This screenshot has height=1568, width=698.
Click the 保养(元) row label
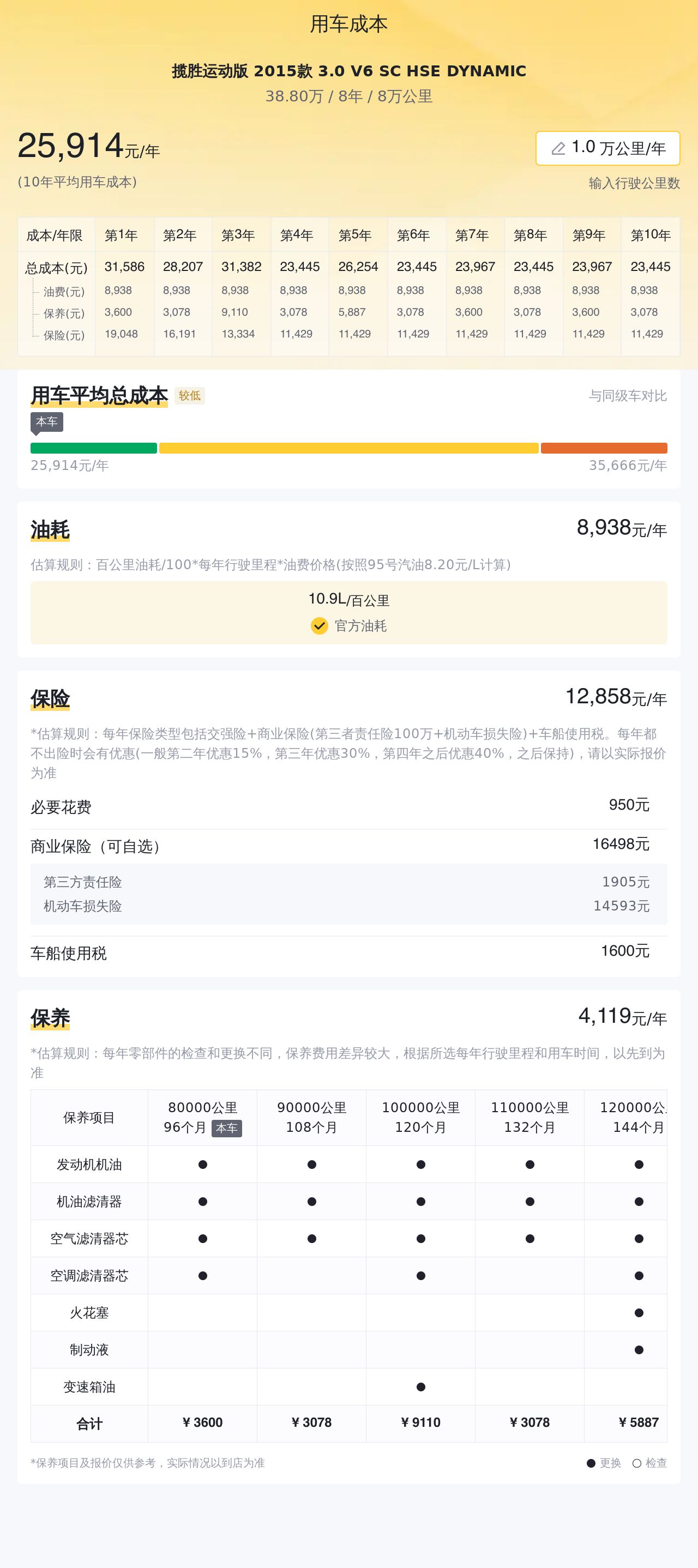pyautogui.click(x=64, y=313)
